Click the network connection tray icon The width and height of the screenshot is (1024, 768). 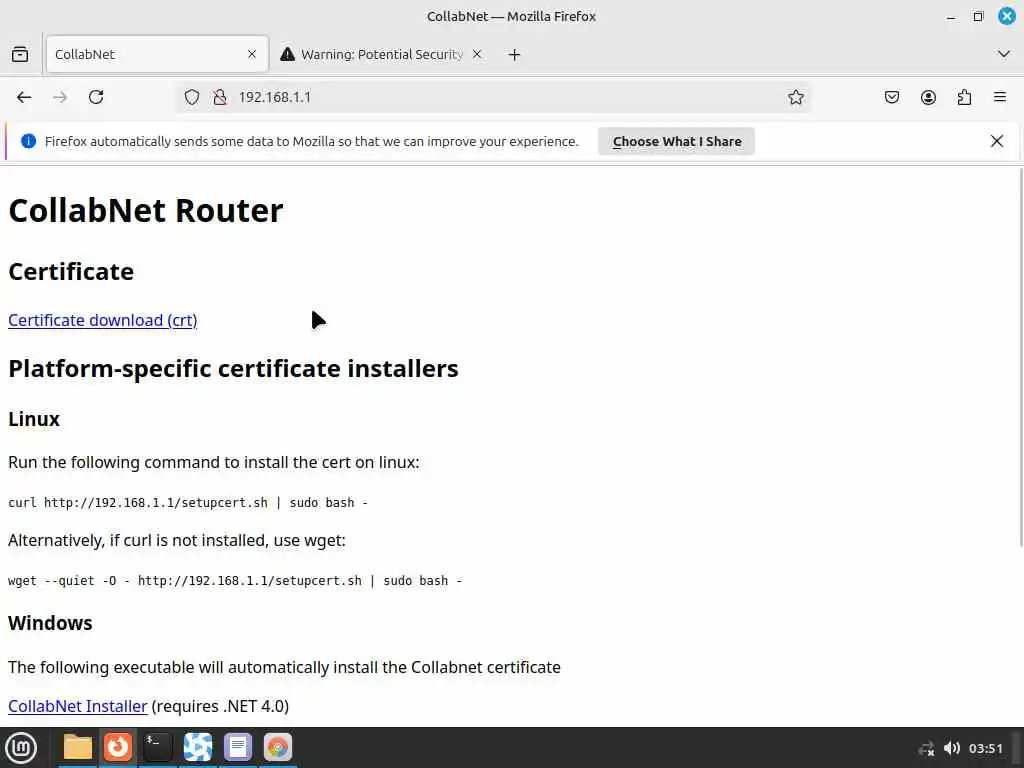click(x=926, y=749)
